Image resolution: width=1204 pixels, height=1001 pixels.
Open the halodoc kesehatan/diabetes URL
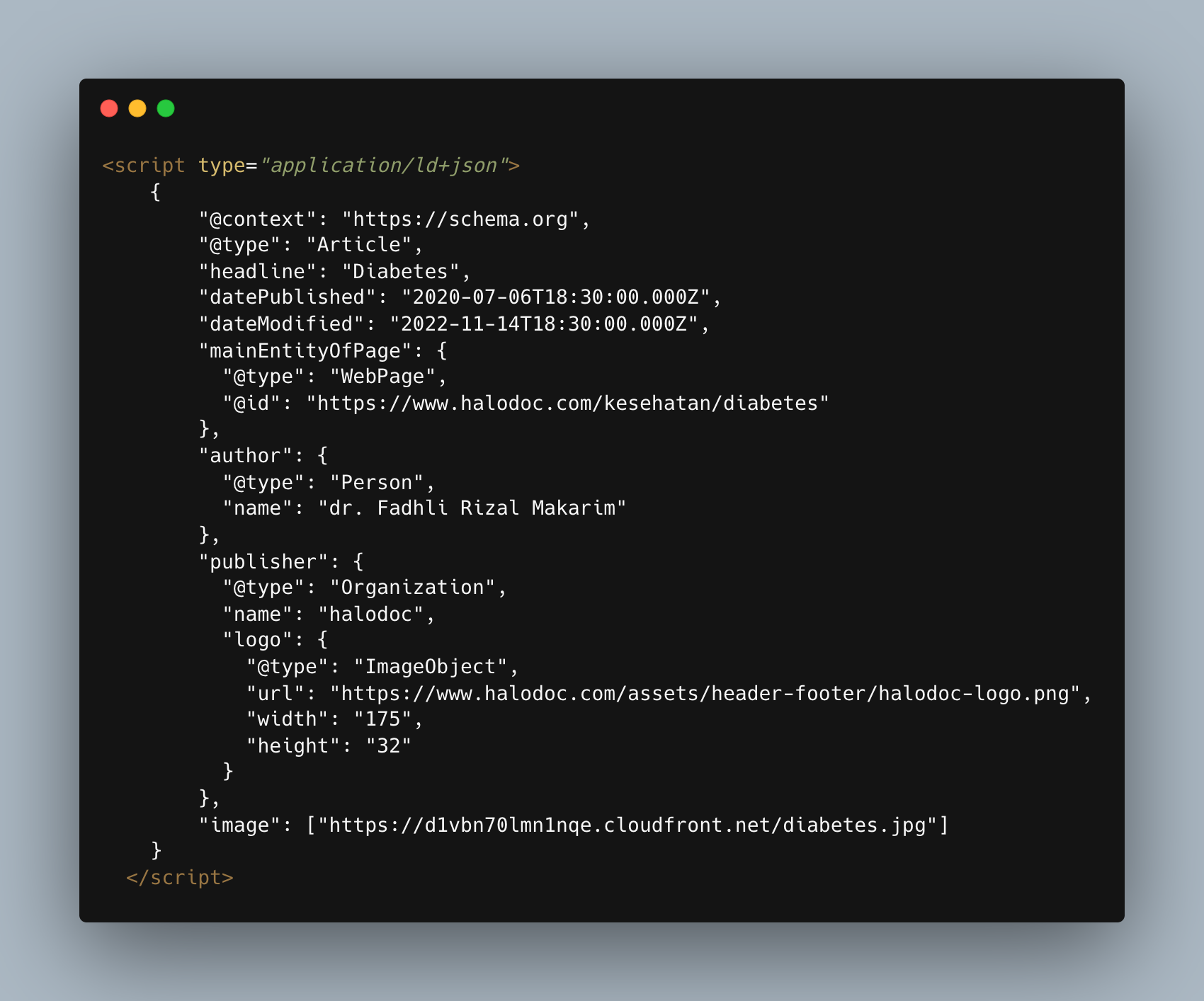(567, 404)
